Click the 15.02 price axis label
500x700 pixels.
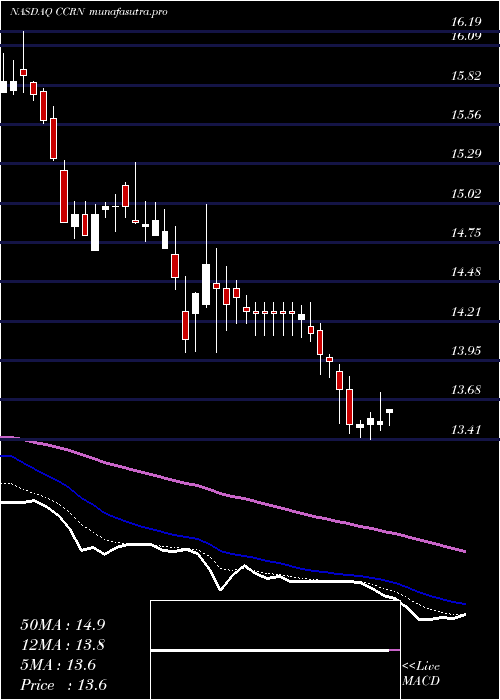(466, 193)
